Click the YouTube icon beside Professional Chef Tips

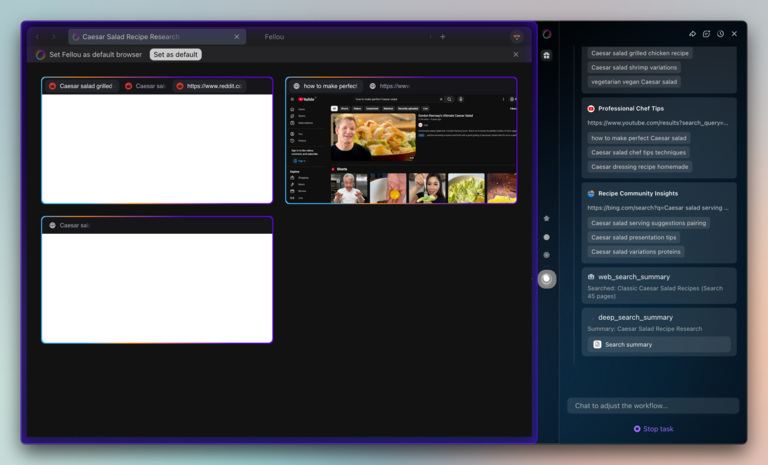591,109
